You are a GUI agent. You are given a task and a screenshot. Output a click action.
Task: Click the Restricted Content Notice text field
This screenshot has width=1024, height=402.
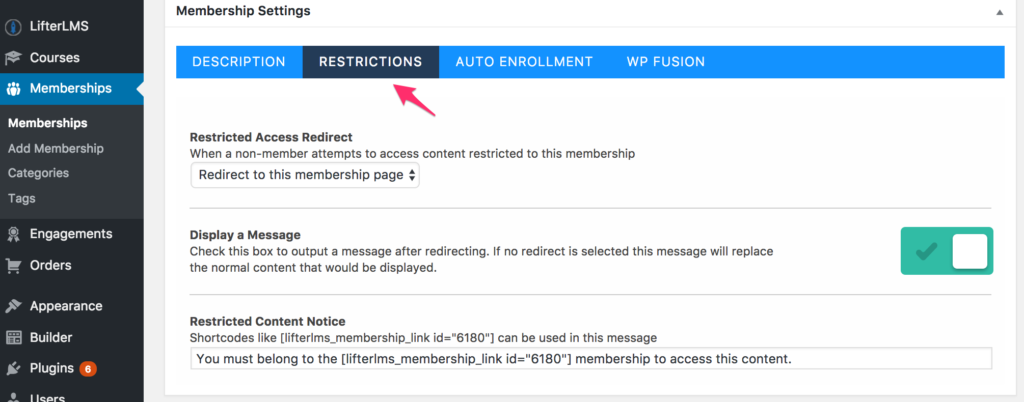coord(591,359)
